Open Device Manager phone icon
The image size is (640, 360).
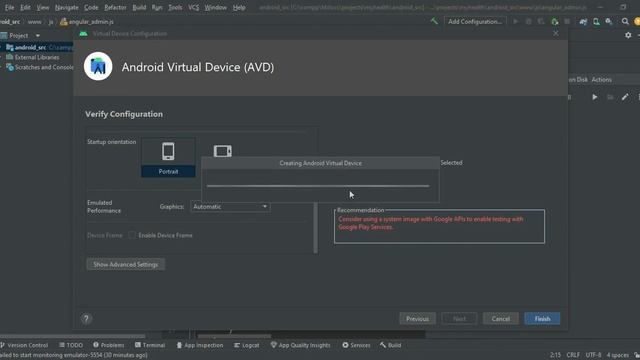596,22
